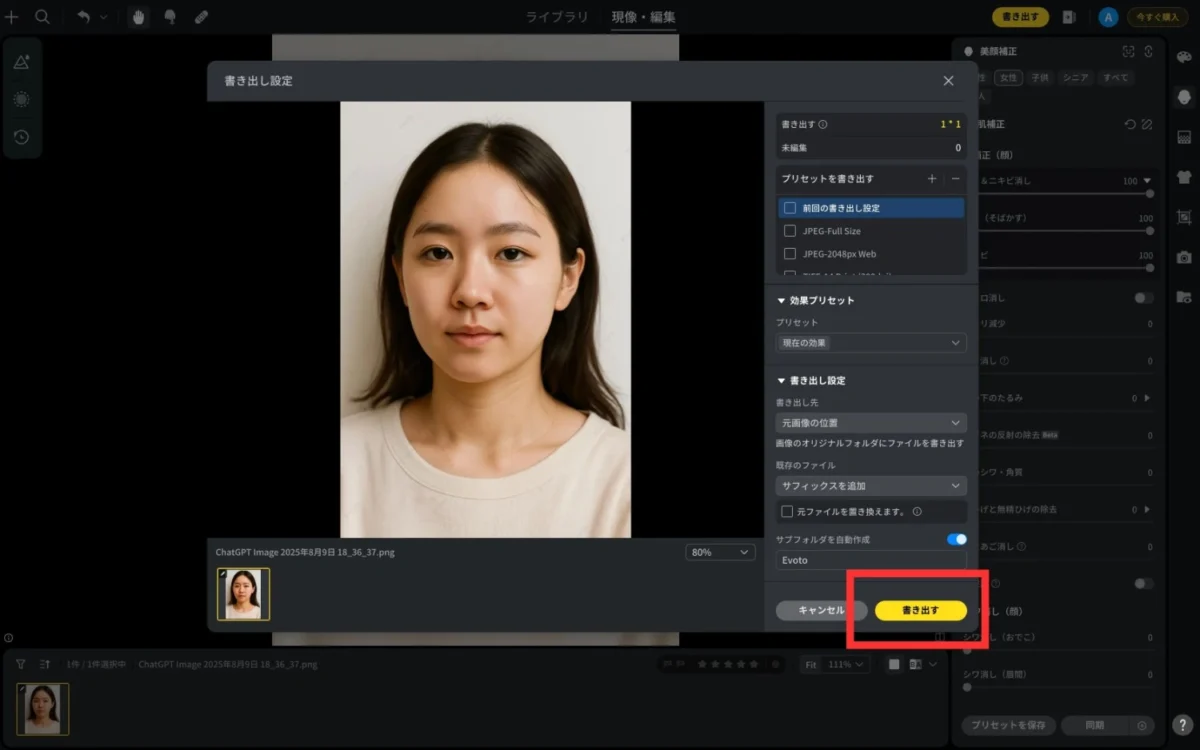
Task: Select the portrait thumbnail in bottom filmstrip
Action: [43, 709]
